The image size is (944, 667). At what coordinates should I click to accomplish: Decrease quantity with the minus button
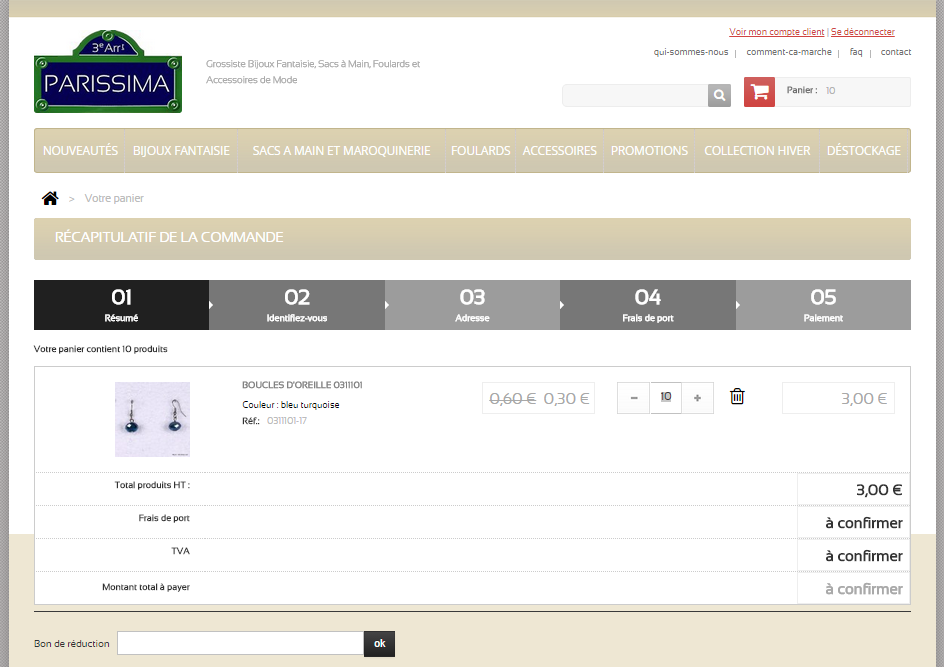[633, 398]
